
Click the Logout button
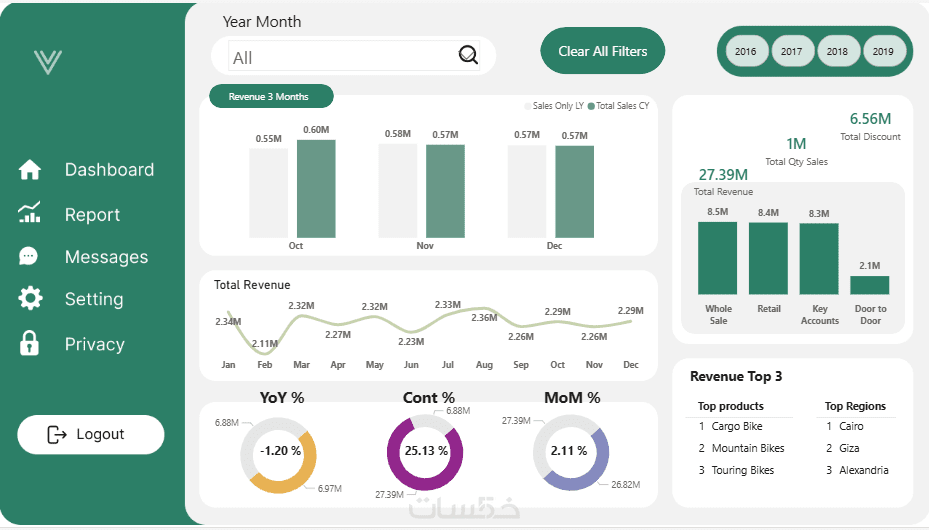pyautogui.click(x=91, y=435)
